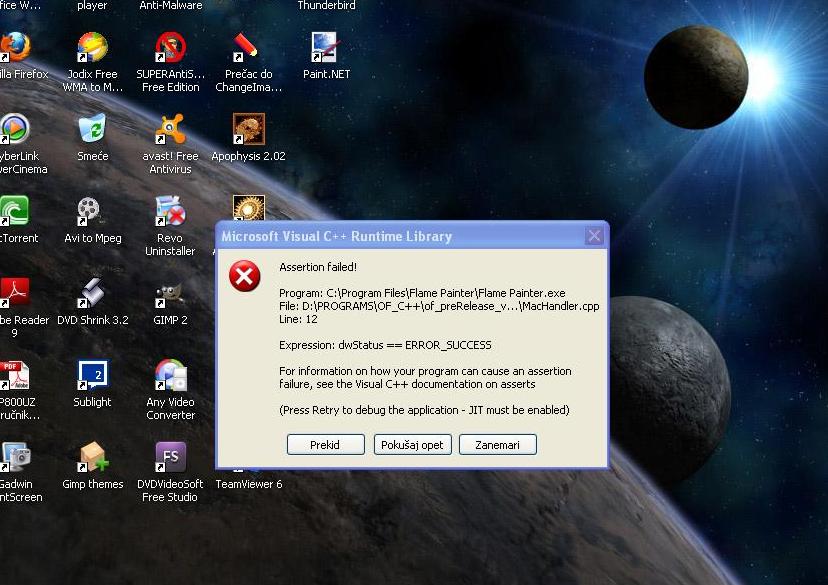The width and height of the screenshot is (828, 585).
Task: Select the DVDVideoSoft Free Studio icon
Action: tap(170, 457)
